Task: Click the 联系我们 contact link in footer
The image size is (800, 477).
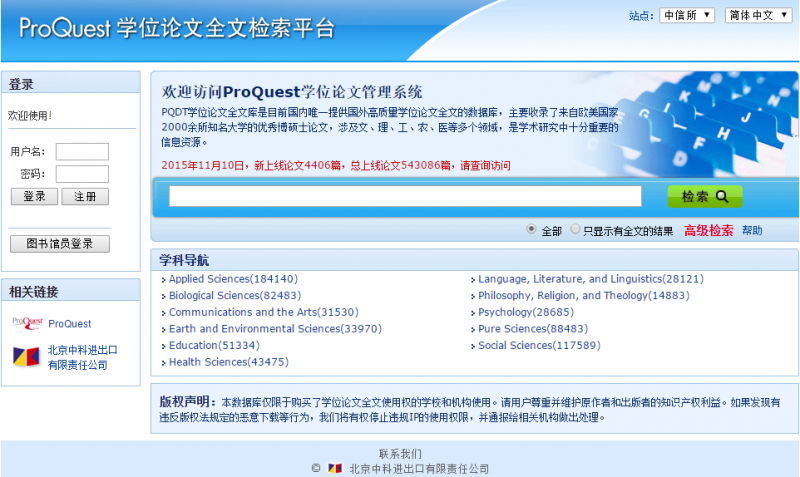Action: point(400,454)
